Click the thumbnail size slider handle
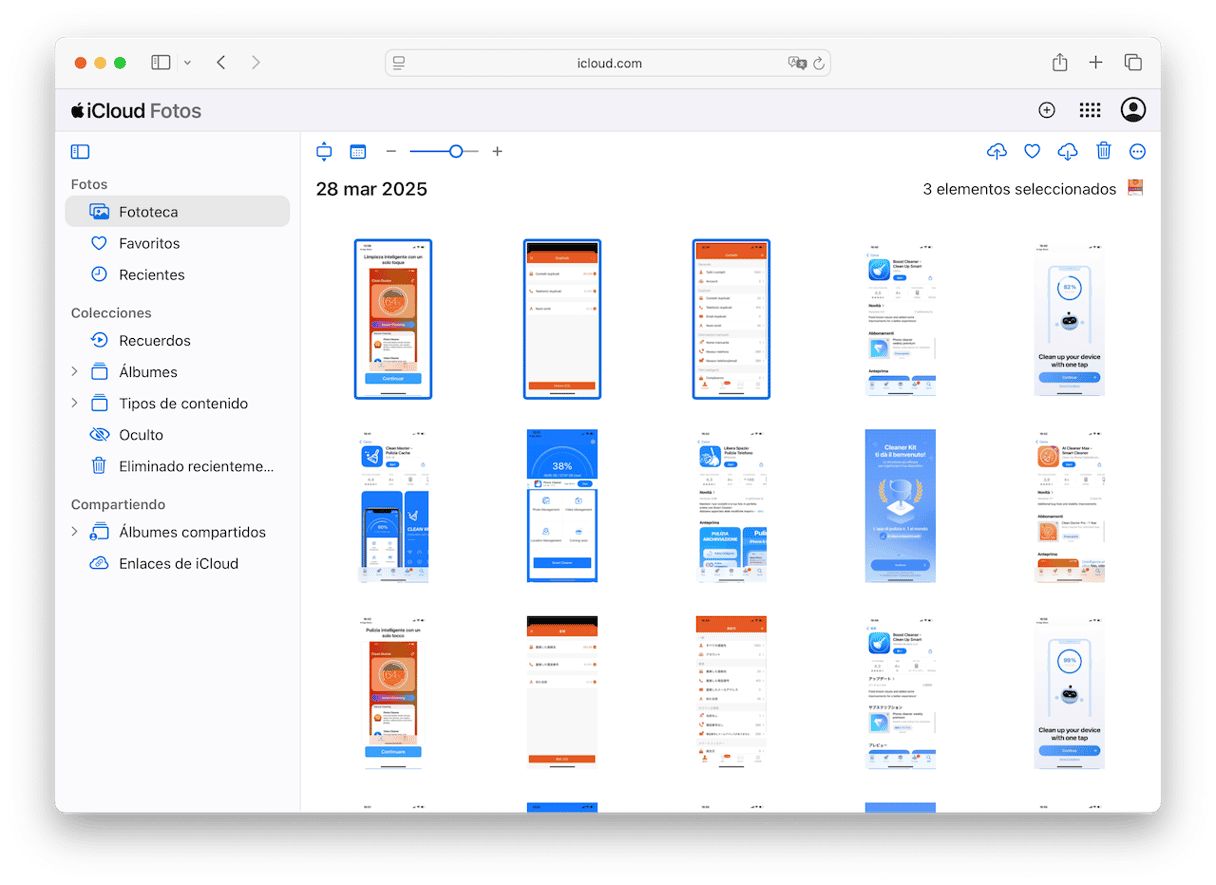The width and height of the screenshot is (1216, 885). [x=456, y=152]
